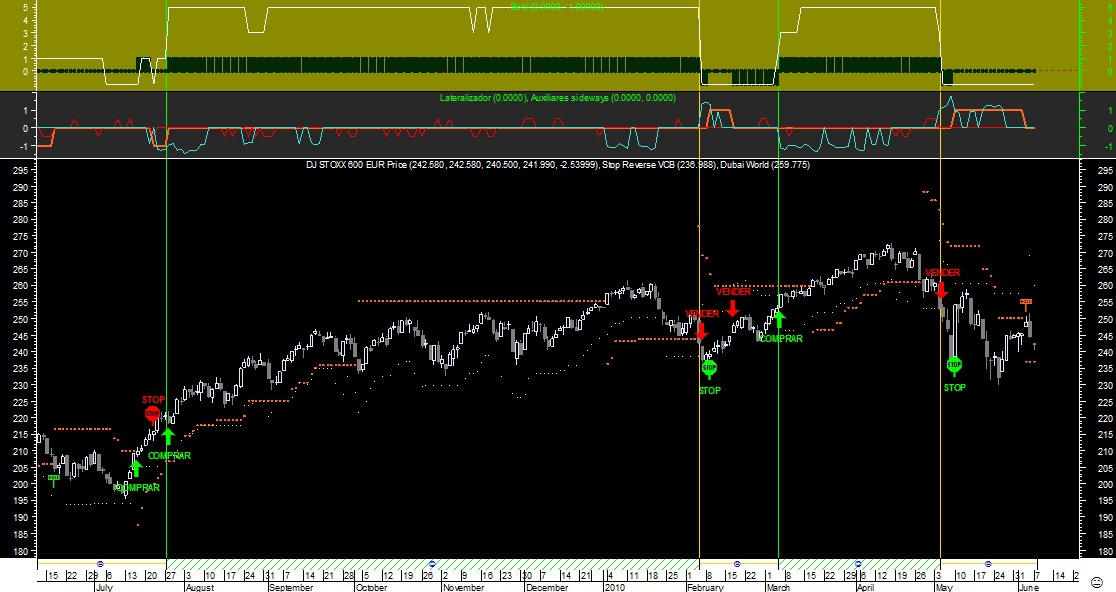Image resolution: width=1116 pixels, height=592 pixels.
Task: Click the December month label on time axis
Action: coord(547,588)
